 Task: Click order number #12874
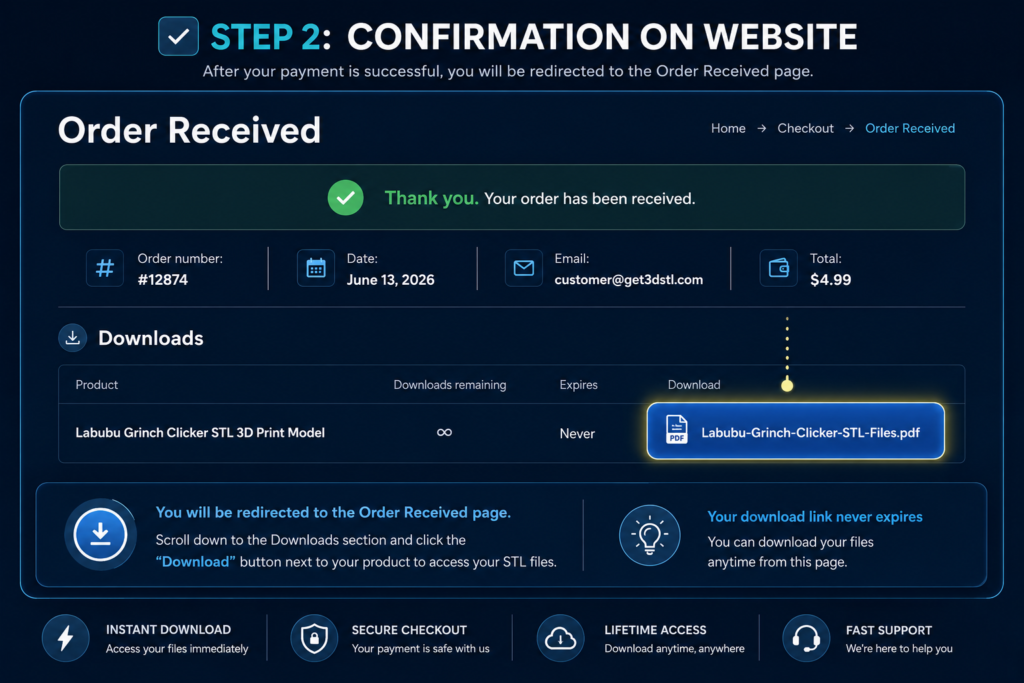point(163,280)
